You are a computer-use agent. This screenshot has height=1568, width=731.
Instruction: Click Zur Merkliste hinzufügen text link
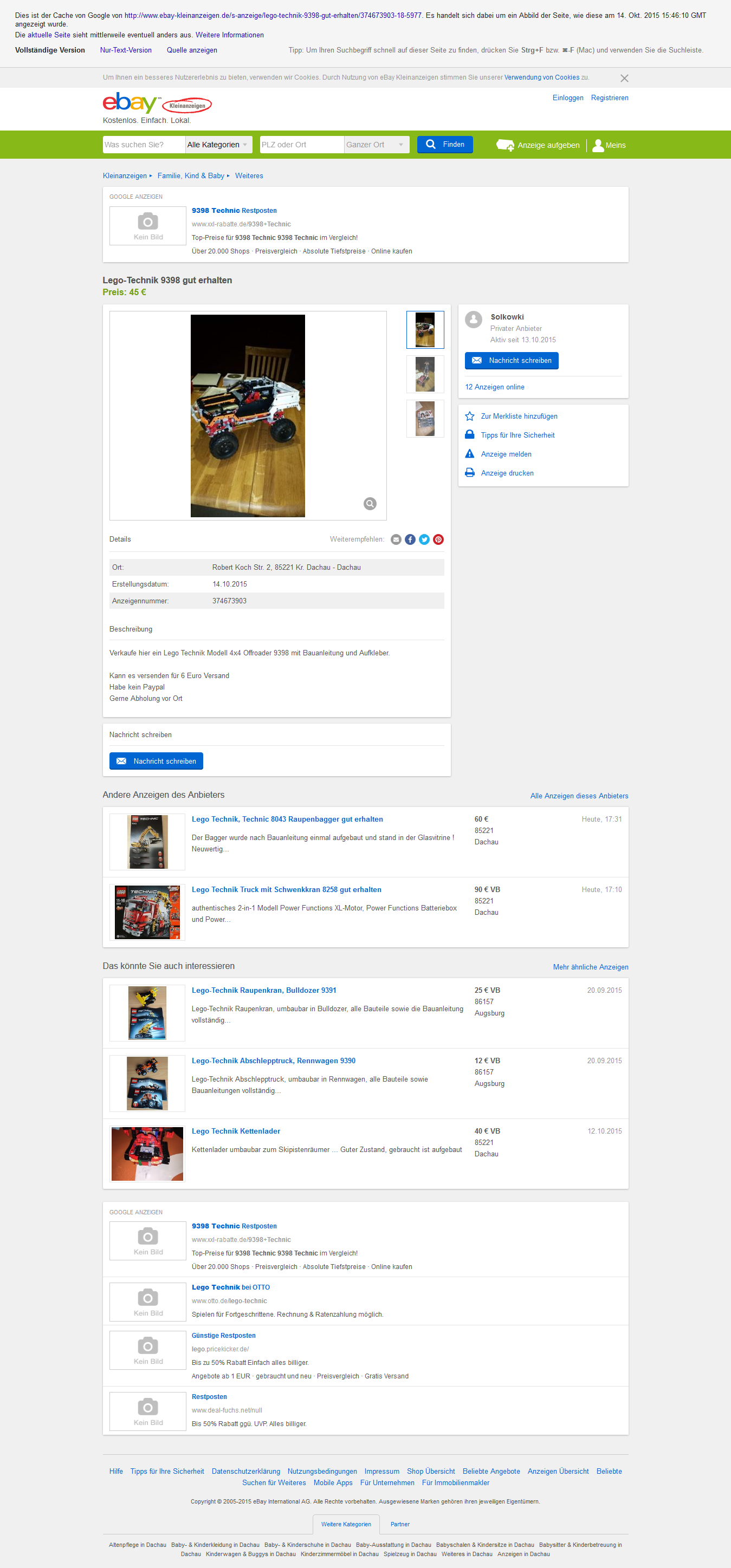click(x=519, y=417)
